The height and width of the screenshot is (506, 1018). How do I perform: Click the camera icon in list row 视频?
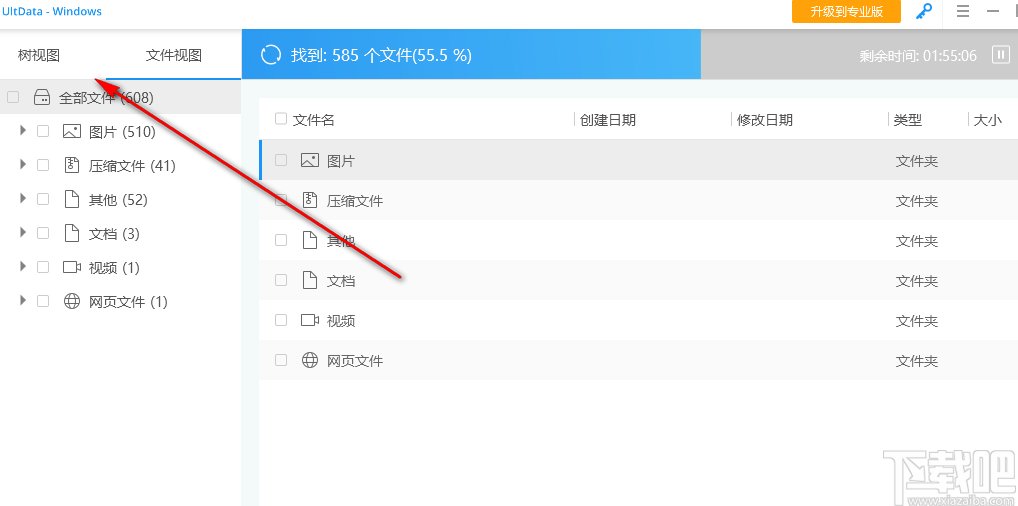[x=310, y=320]
